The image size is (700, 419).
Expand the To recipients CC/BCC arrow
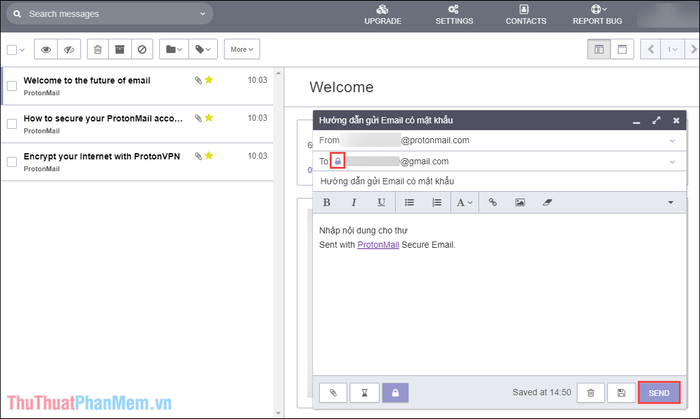click(x=672, y=162)
